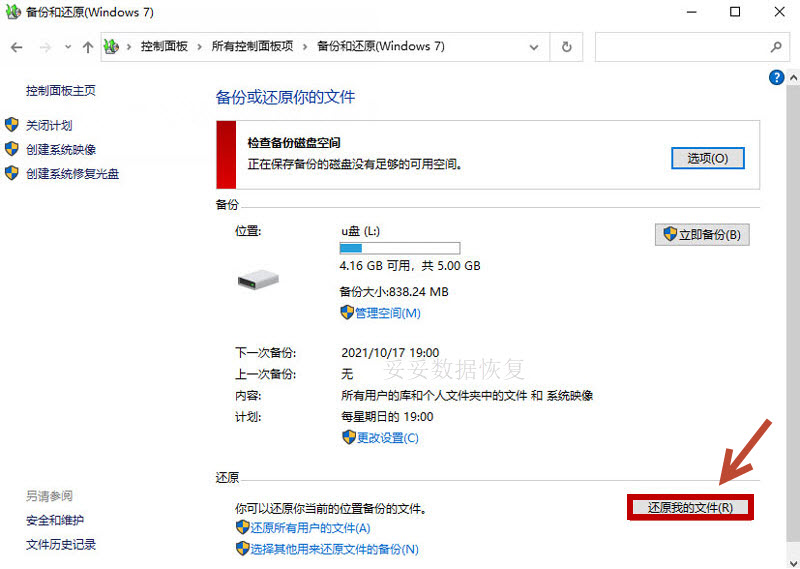This screenshot has height=569, width=800.
Task: Select text 检查备份磁盘空间
Action: (294, 143)
